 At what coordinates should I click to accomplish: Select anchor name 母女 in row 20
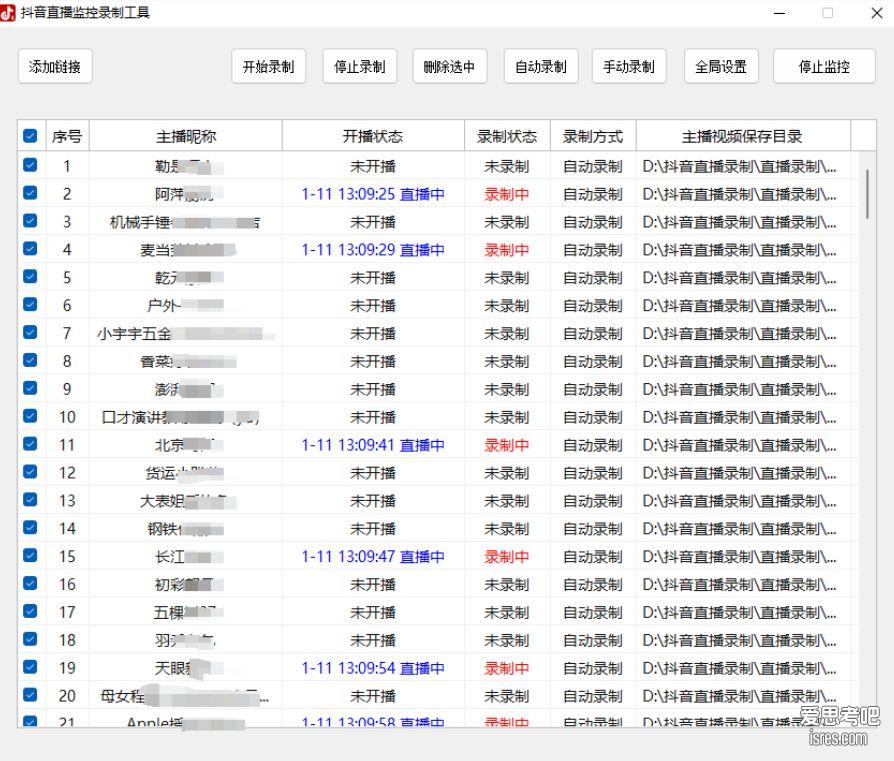coord(115,697)
